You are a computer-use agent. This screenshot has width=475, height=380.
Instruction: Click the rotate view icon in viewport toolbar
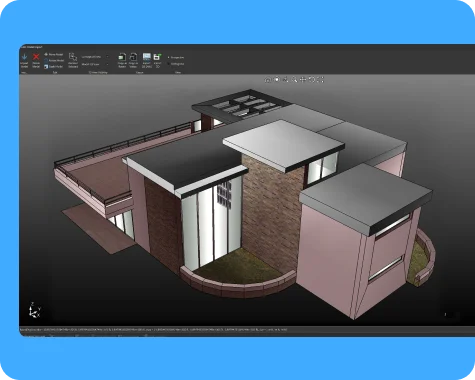pyautogui.click(x=312, y=79)
